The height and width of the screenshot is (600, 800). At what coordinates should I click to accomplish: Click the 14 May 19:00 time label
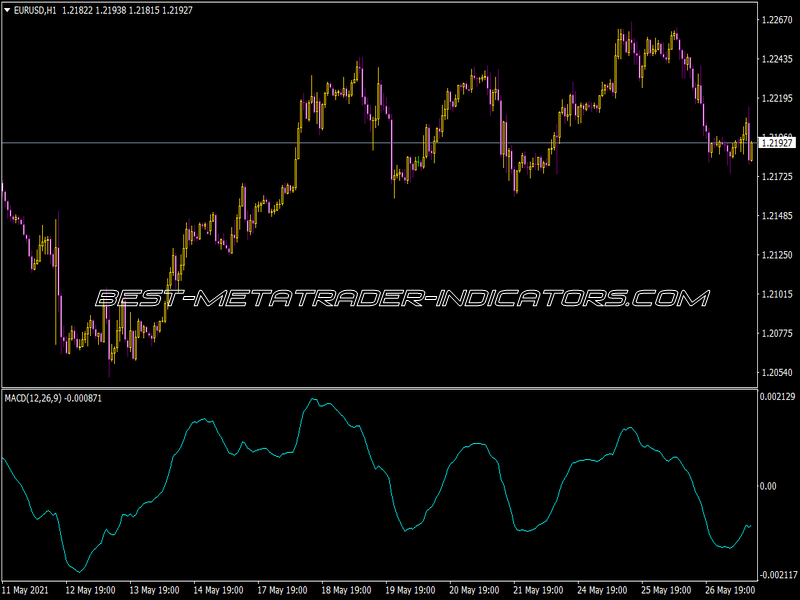coord(218,590)
